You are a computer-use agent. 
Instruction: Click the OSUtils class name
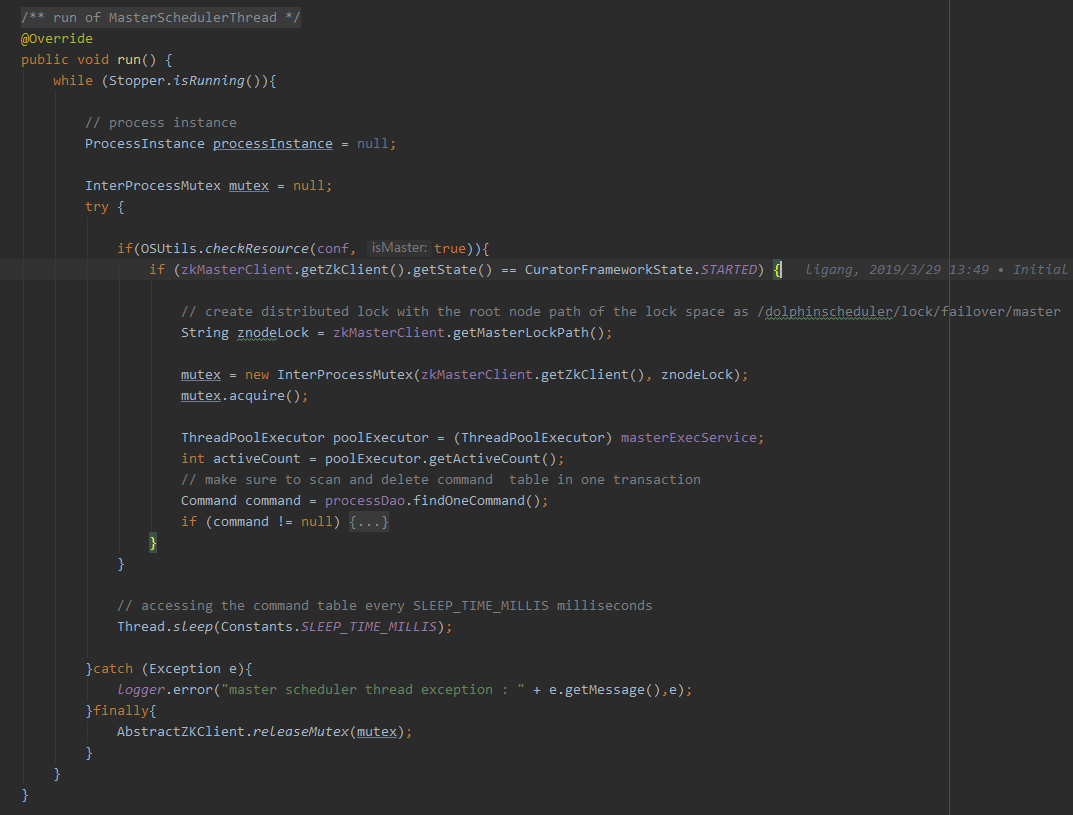[168, 248]
